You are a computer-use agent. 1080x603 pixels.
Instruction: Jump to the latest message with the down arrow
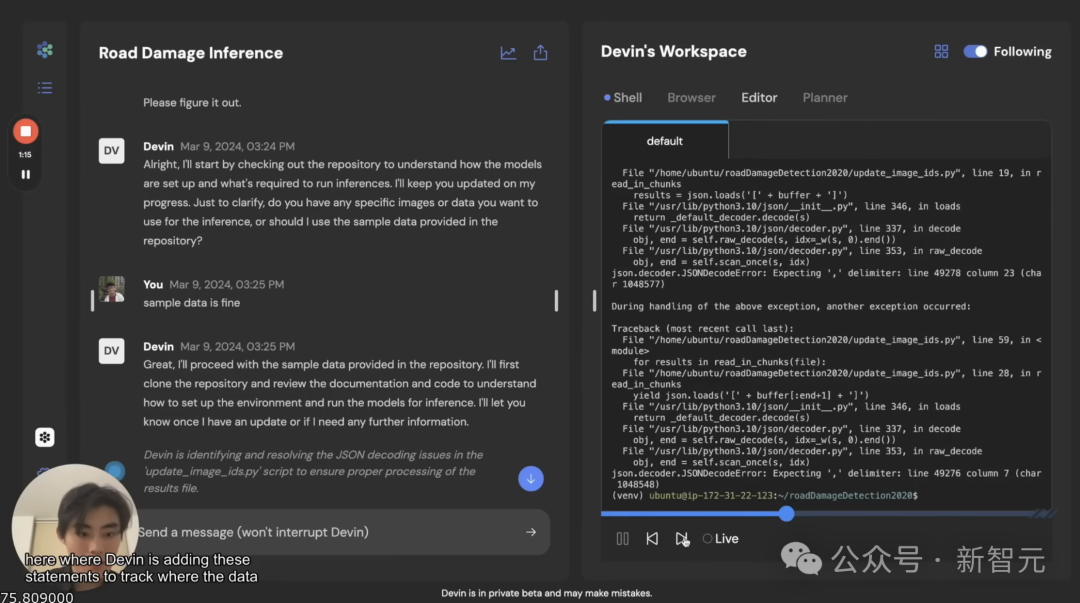[x=530, y=478]
